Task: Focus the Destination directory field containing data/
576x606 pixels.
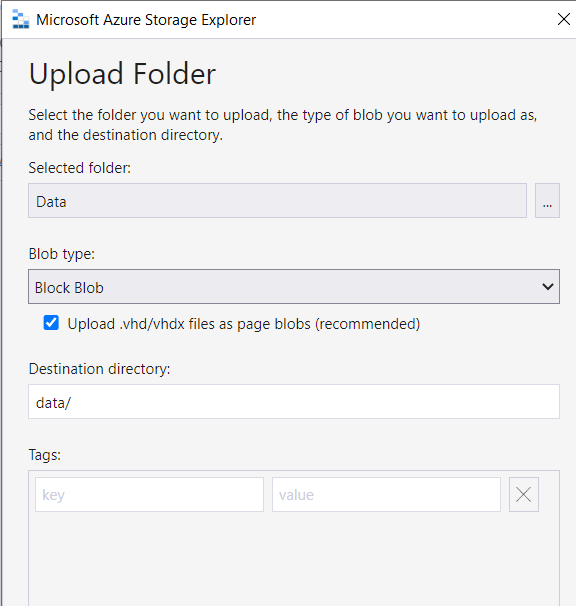Action: (x=294, y=402)
